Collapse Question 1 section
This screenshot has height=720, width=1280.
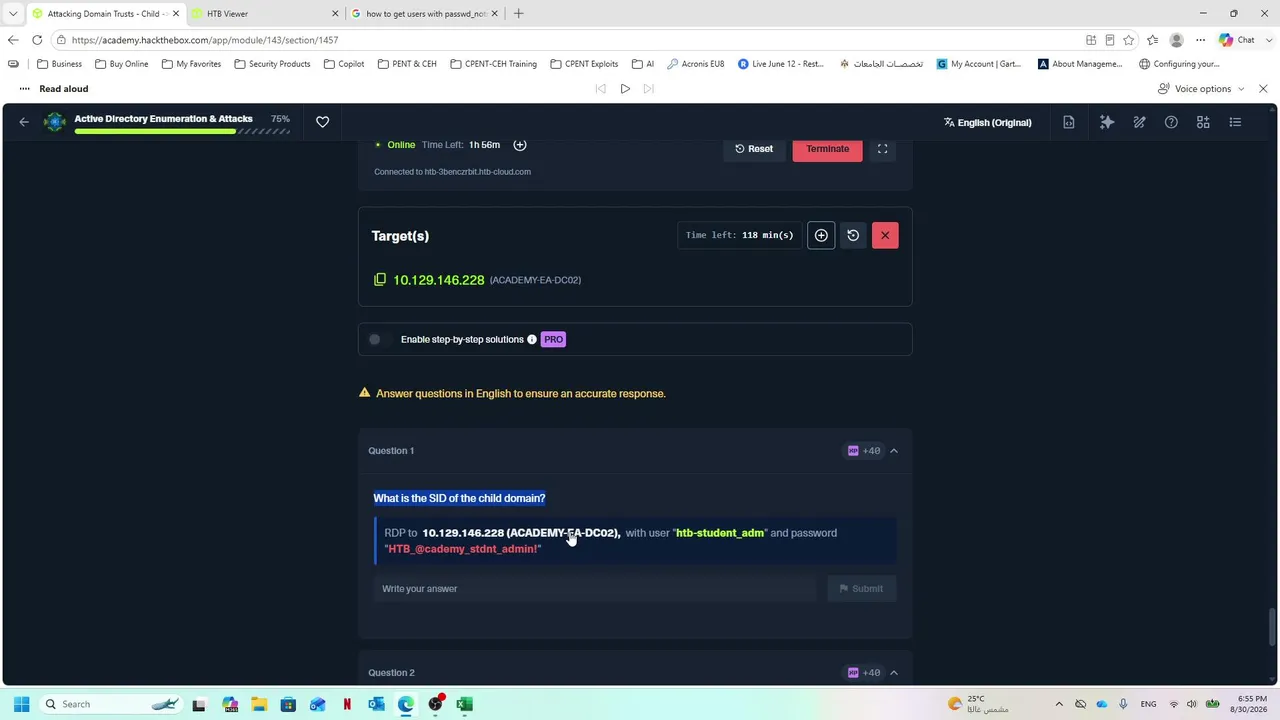click(894, 451)
